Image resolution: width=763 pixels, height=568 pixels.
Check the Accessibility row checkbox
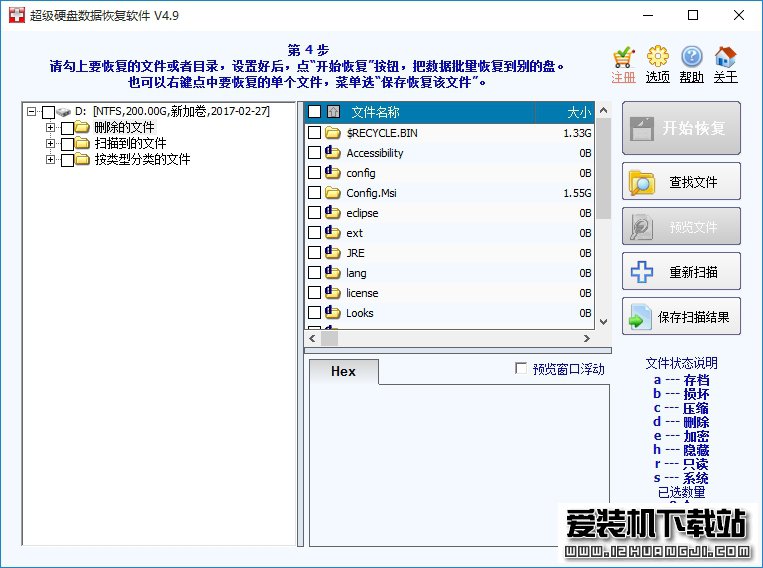[314, 152]
